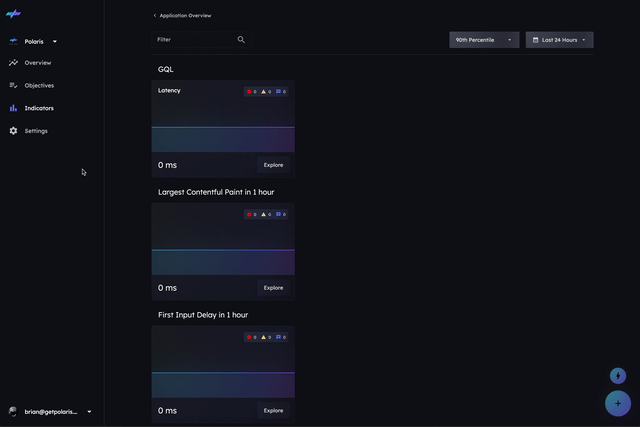Open Objectives in the sidebar
This screenshot has height=427, width=640.
tap(39, 85)
